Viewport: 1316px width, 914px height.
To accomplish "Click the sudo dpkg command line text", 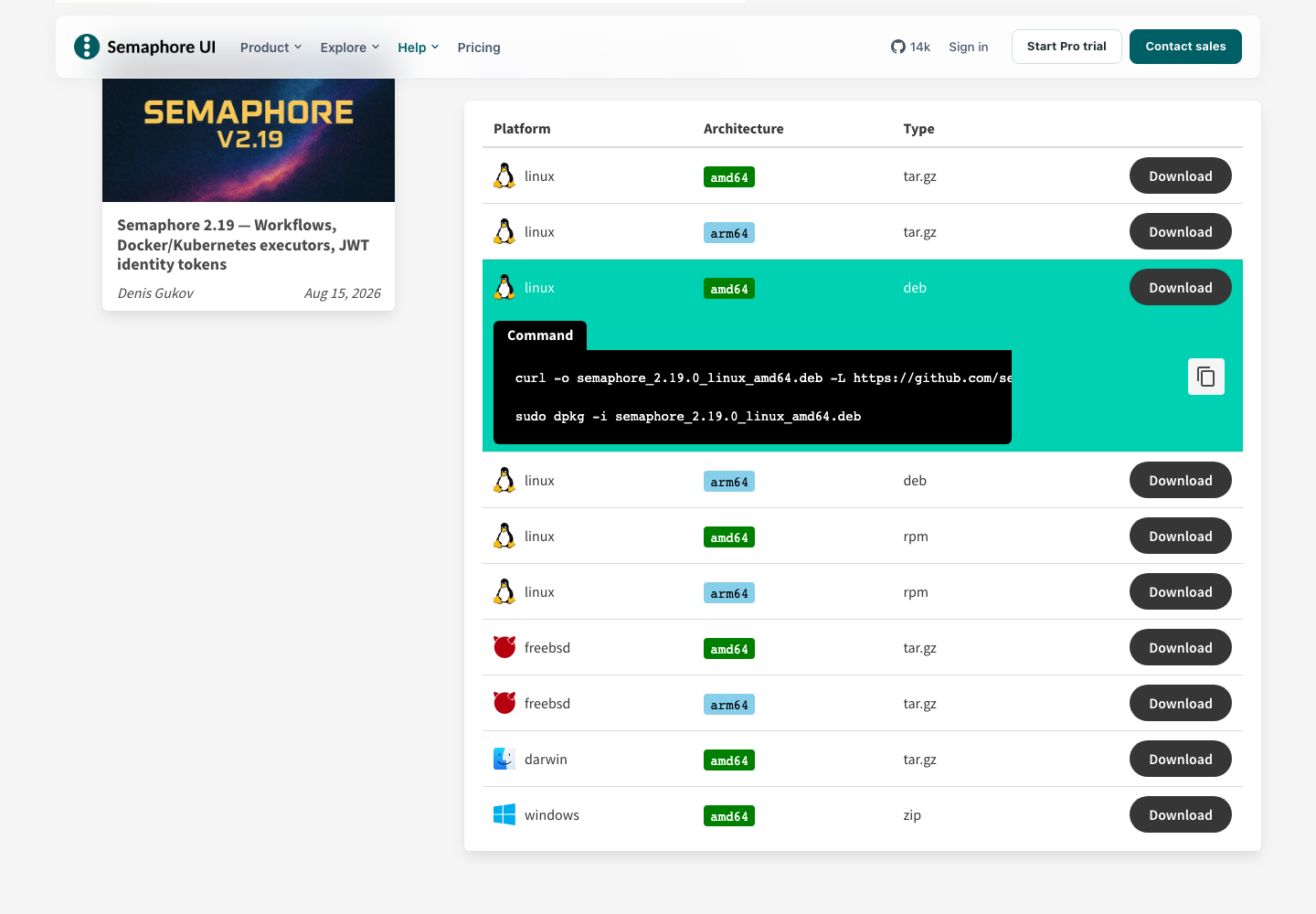I will [x=688, y=416].
